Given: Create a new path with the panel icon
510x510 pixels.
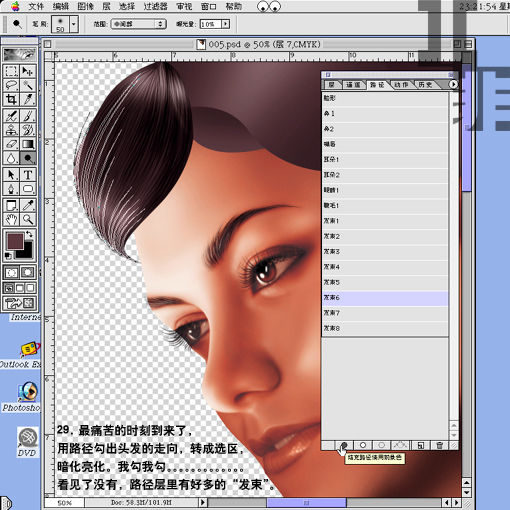Looking at the screenshot, I should (420, 445).
